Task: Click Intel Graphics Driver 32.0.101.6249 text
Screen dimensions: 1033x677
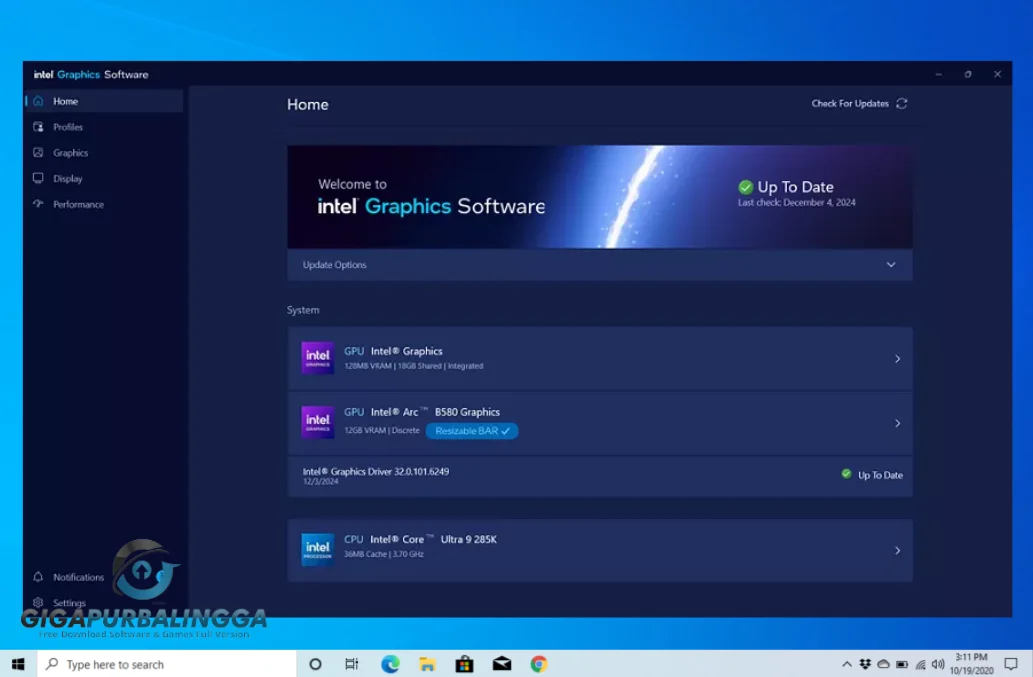Action: [x=376, y=471]
